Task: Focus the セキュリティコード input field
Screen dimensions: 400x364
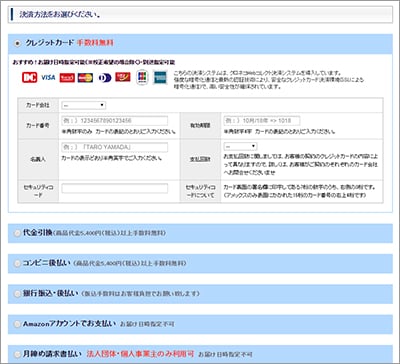Action: click(x=115, y=188)
